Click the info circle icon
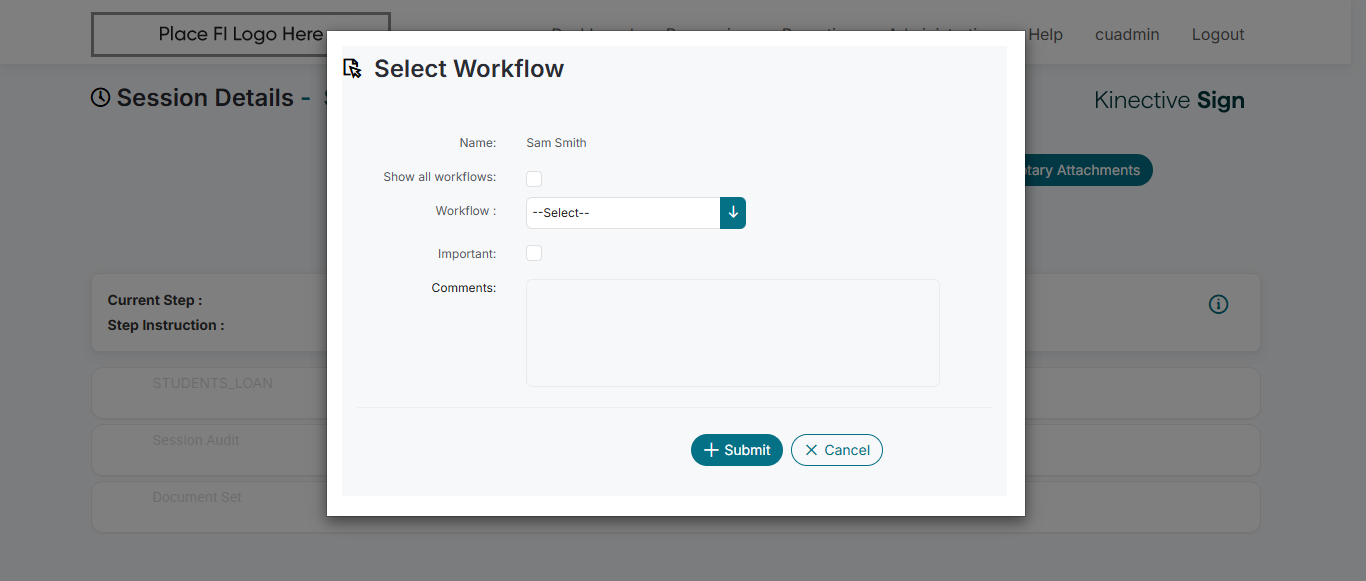1366x581 pixels. tap(1218, 304)
